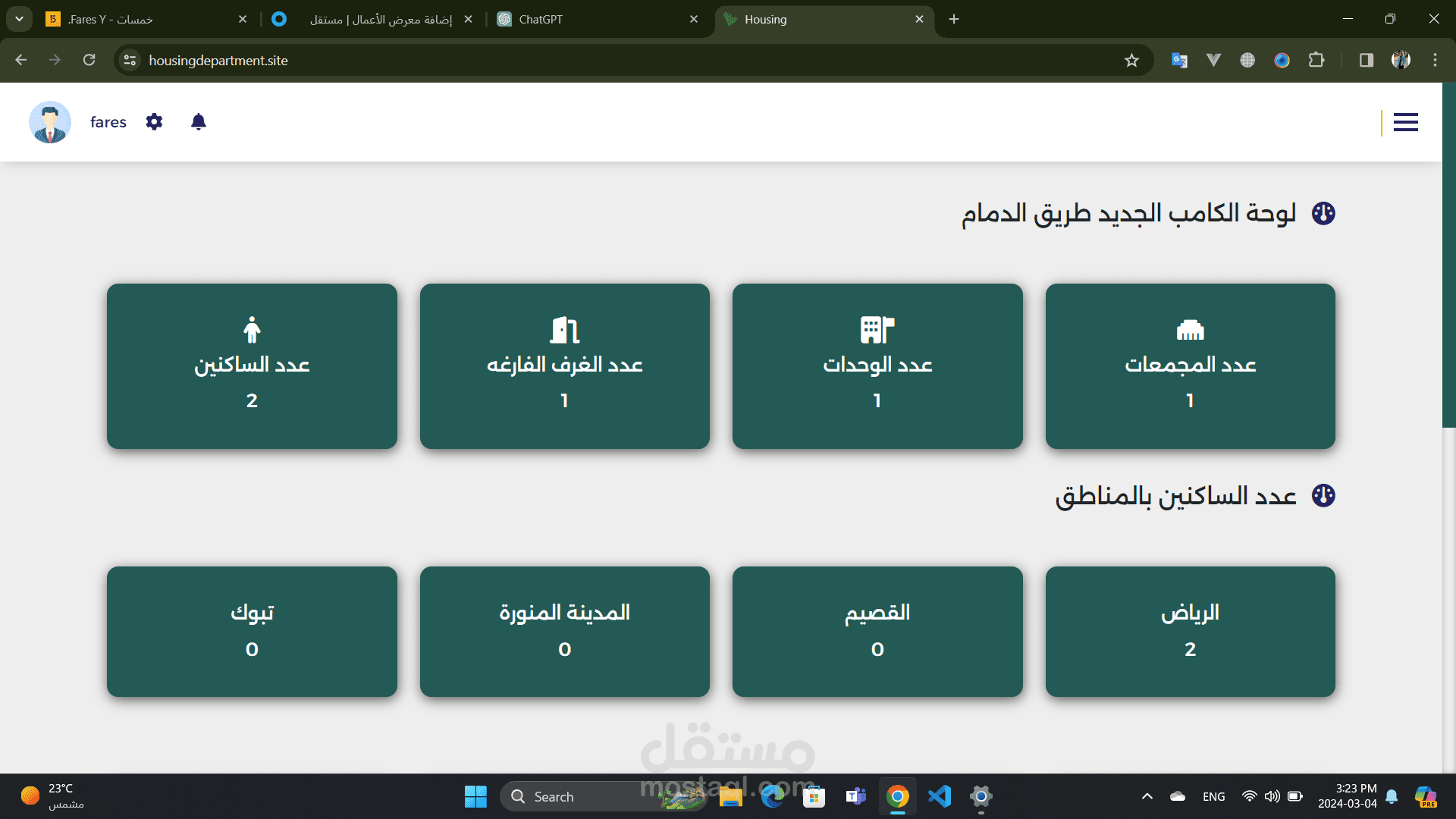
Task: Click the page vertical scrollbar
Action: click(1448, 256)
